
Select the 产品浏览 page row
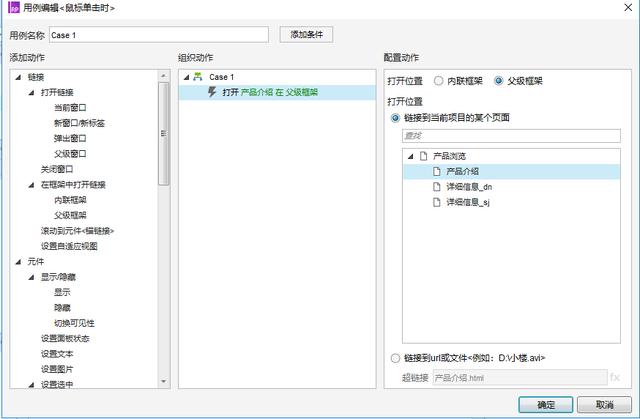(x=511, y=156)
